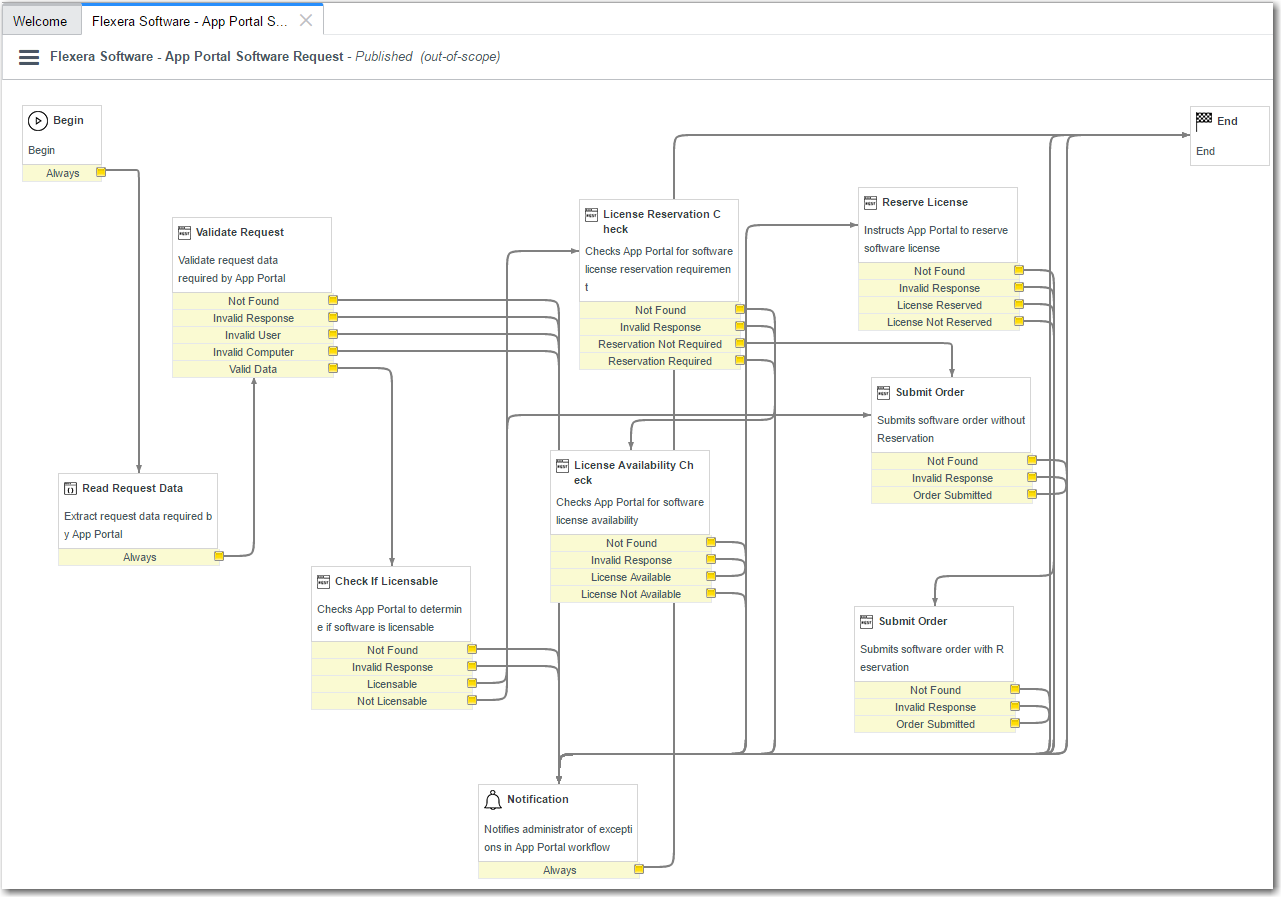Viewport: 1281px width, 897px height.
Task: Click the Reserve License REST icon
Action: click(870, 202)
